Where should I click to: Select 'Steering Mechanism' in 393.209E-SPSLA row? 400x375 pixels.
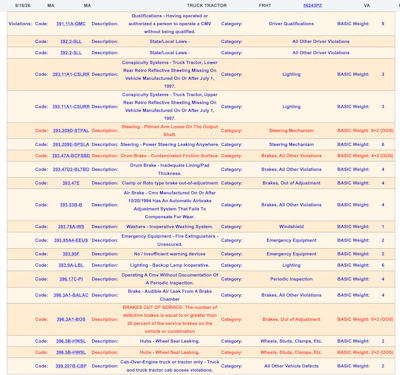[x=291, y=144]
